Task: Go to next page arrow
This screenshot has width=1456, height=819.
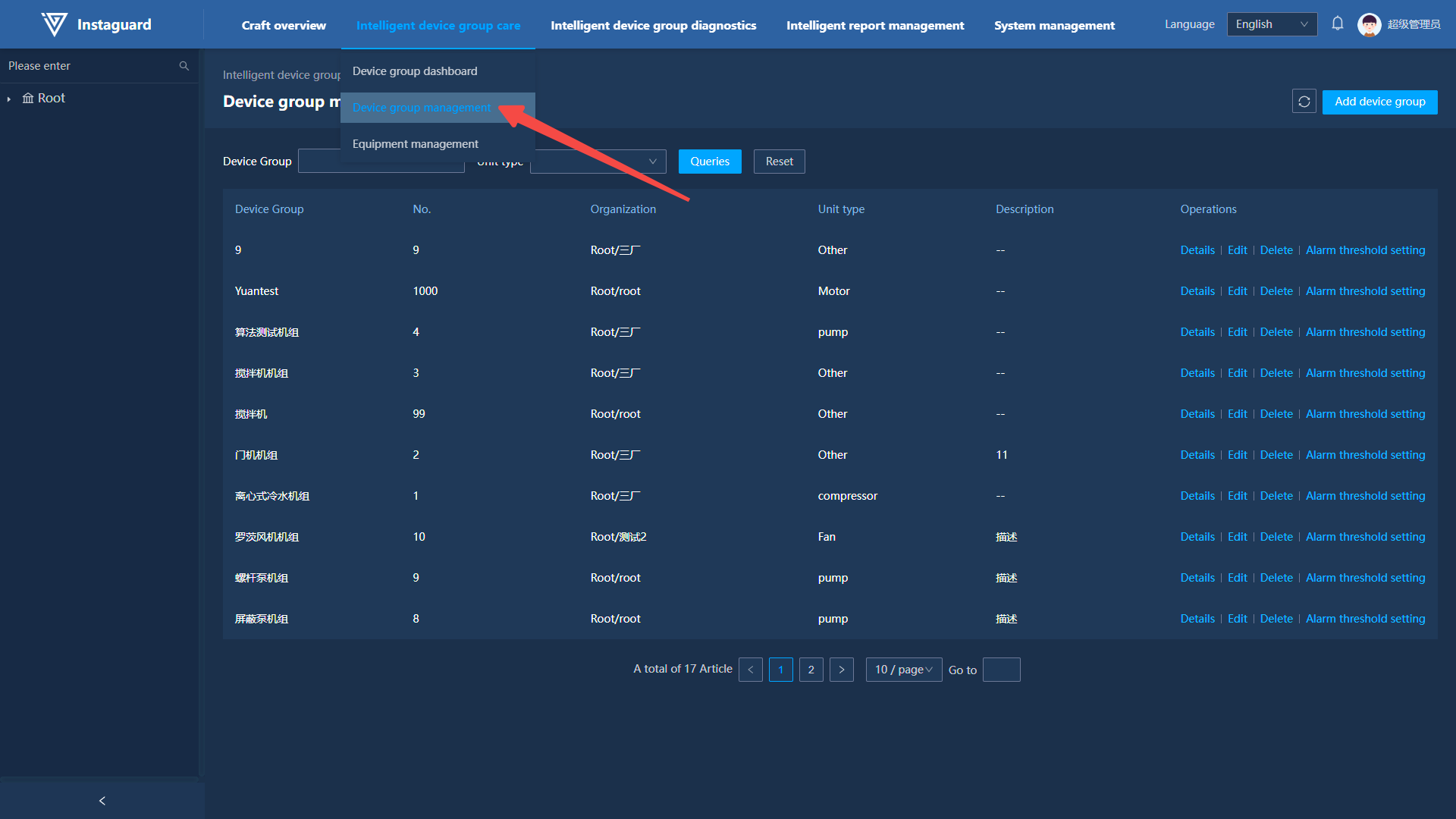Action: coord(842,670)
